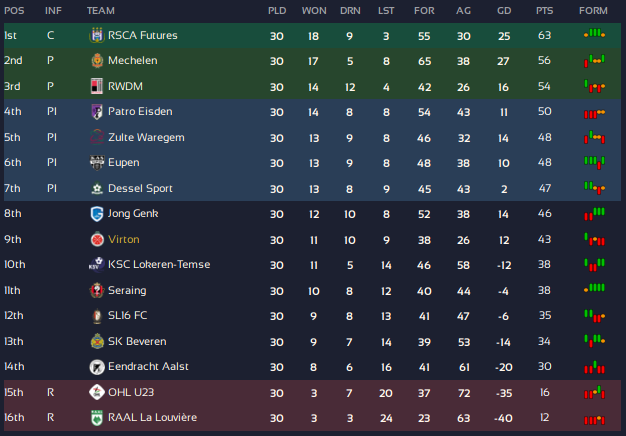Click the RAAL La Louvière badge
626x436 pixels.
pos(97,417)
